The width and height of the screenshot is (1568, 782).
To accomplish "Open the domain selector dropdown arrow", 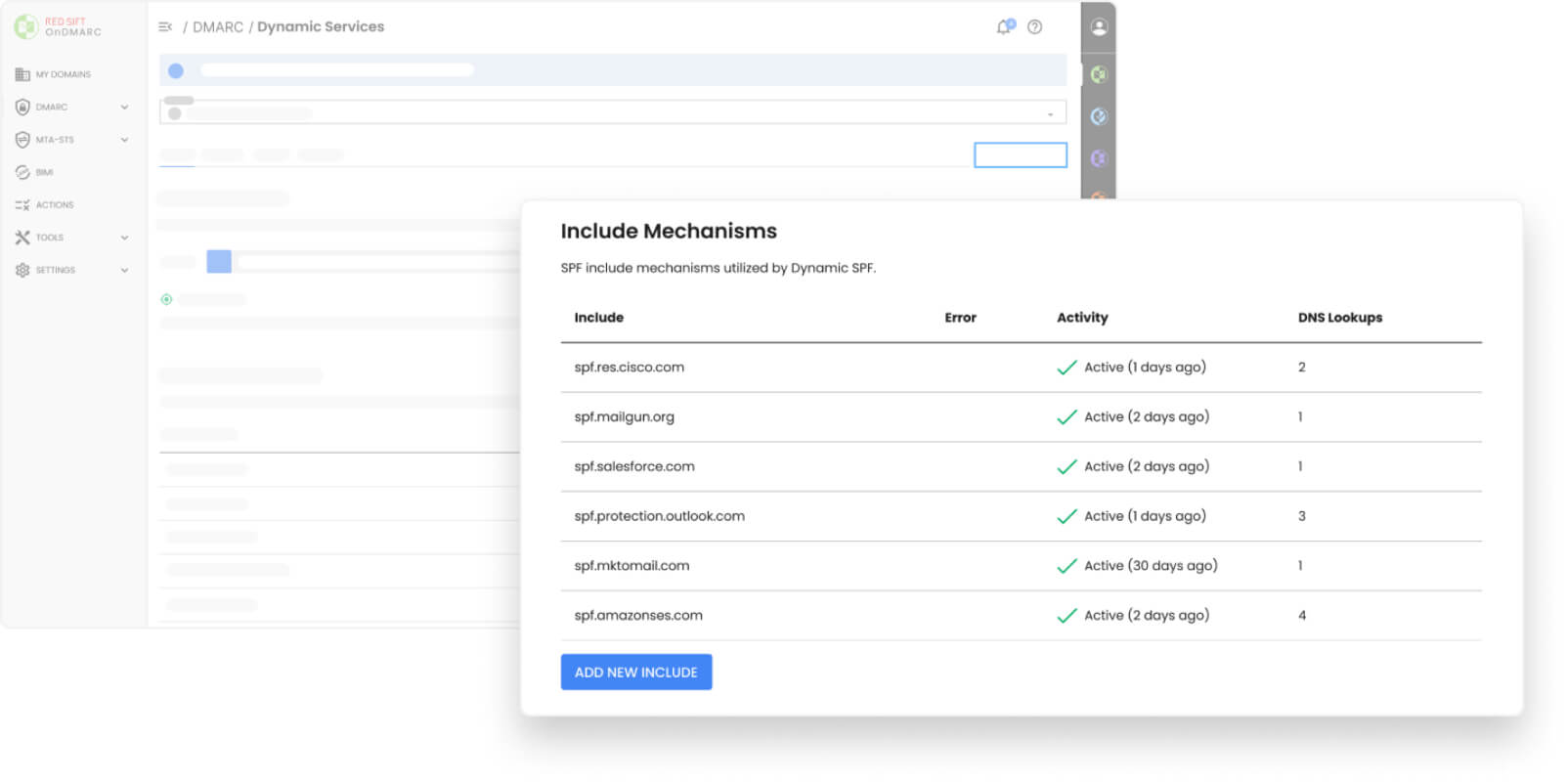I will (1051, 114).
